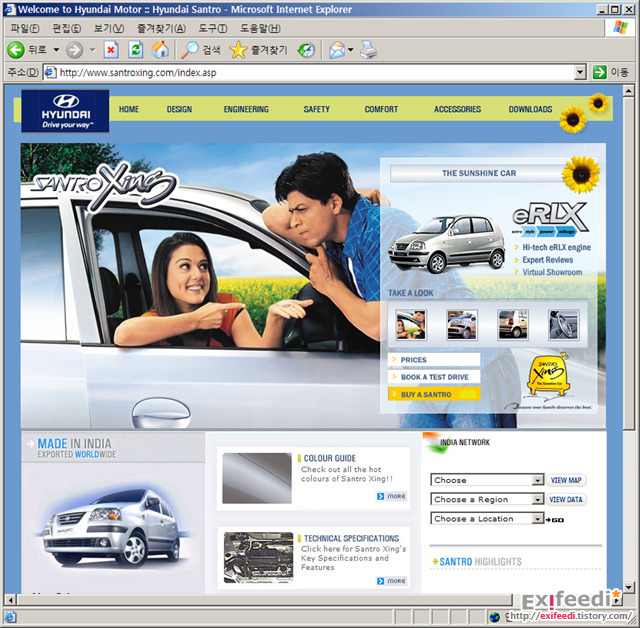Open the Mail envelope icon
The width and height of the screenshot is (640, 628).
pyautogui.click(x=337, y=50)
